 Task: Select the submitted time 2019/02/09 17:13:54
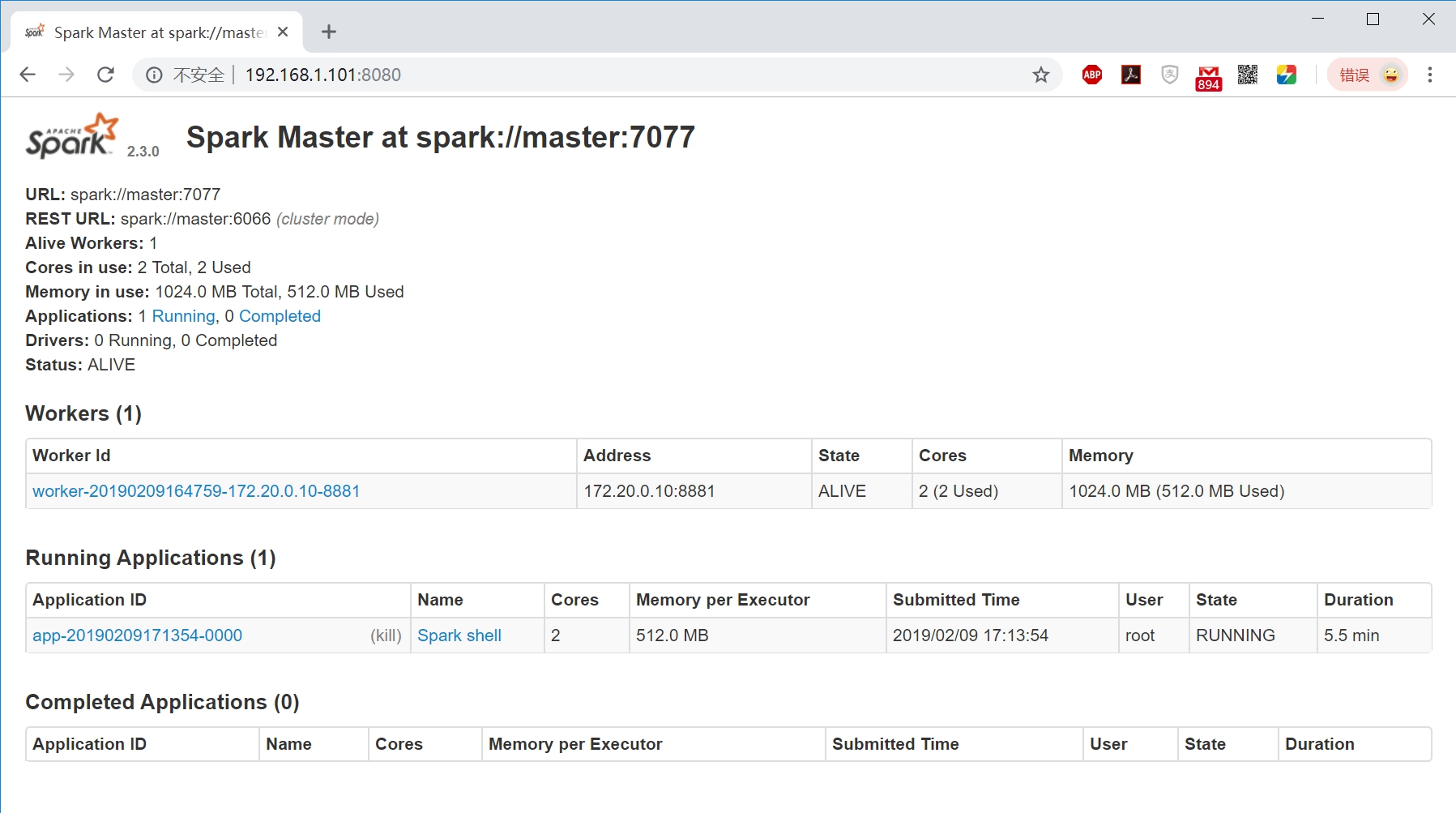coord(971,635)
